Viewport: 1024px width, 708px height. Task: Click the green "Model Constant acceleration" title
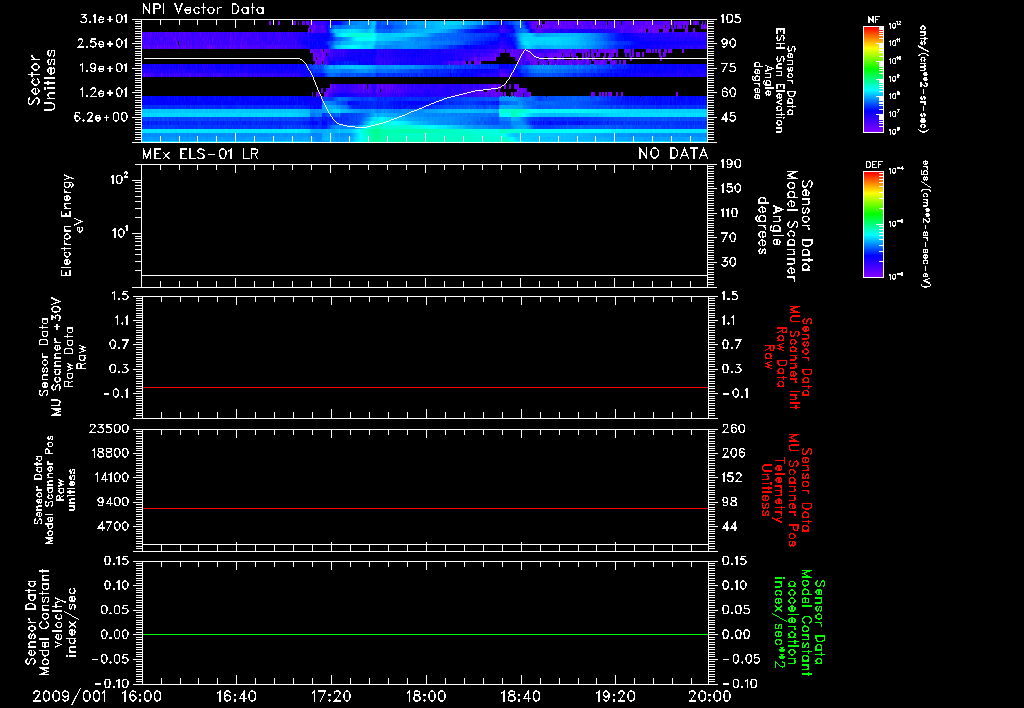(x=800, y=622)
